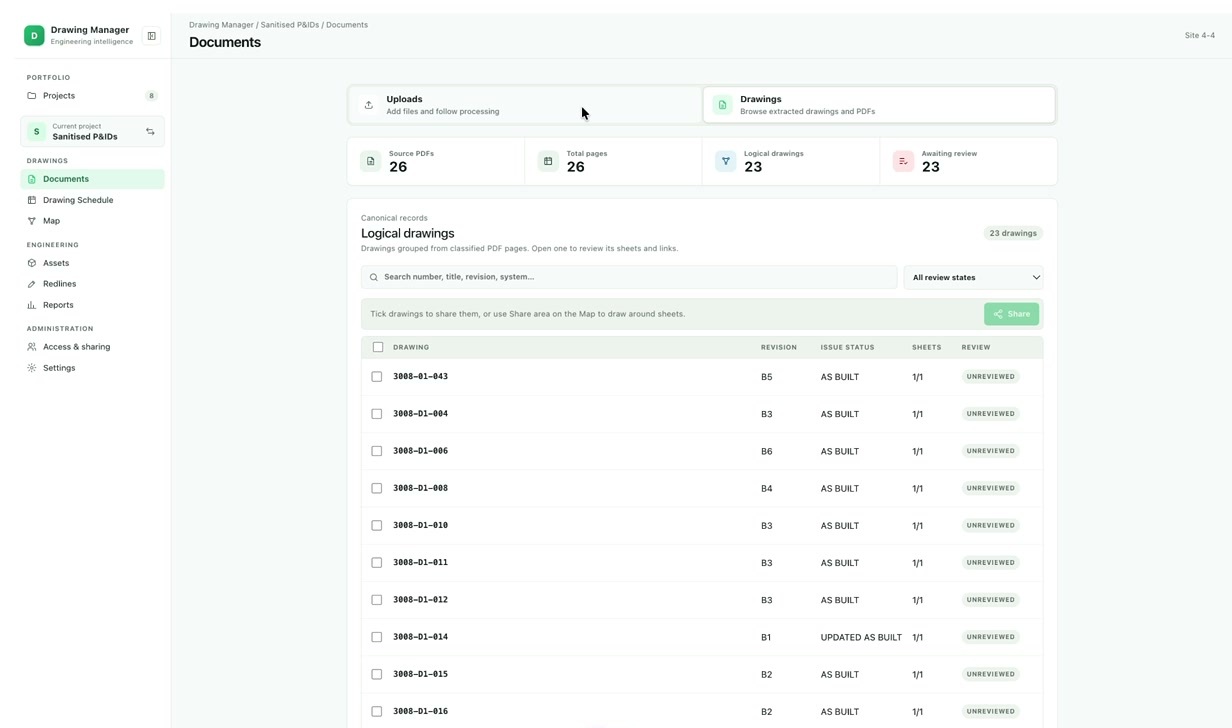Open Projects in the sidebar
Viewport: 1232px width, 728px height.
(93, 96)
